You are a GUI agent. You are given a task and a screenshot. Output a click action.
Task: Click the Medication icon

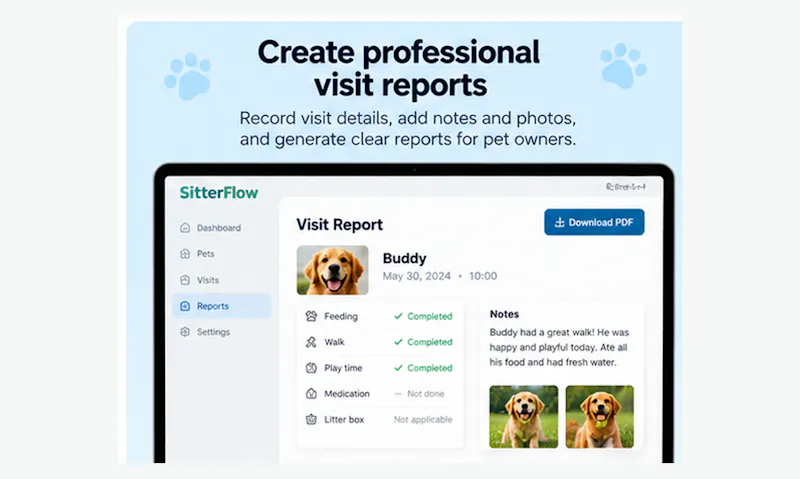pyautogui.click(x=311, y=394)
